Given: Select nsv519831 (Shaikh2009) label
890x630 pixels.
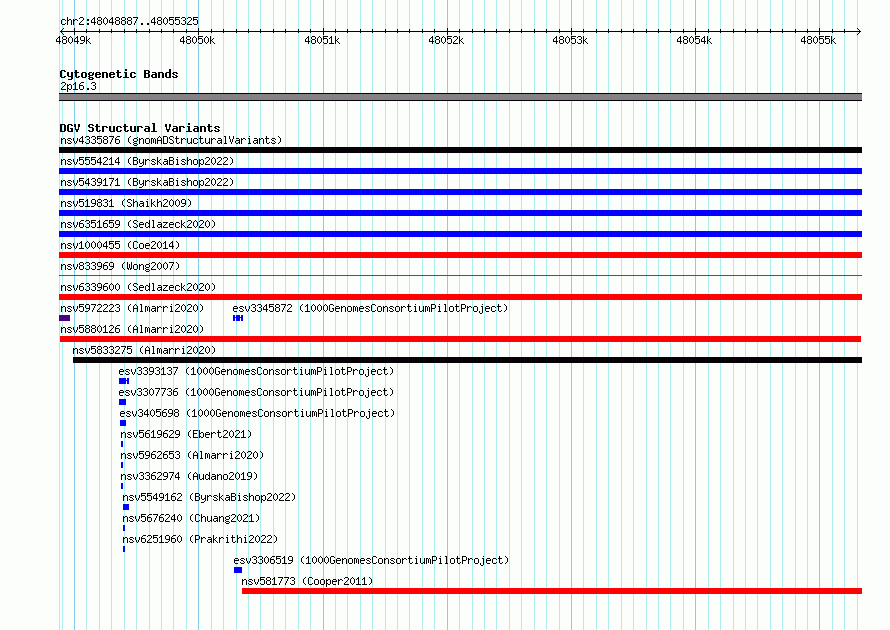Looking at the screenshot, I should [x=126, y=203].
